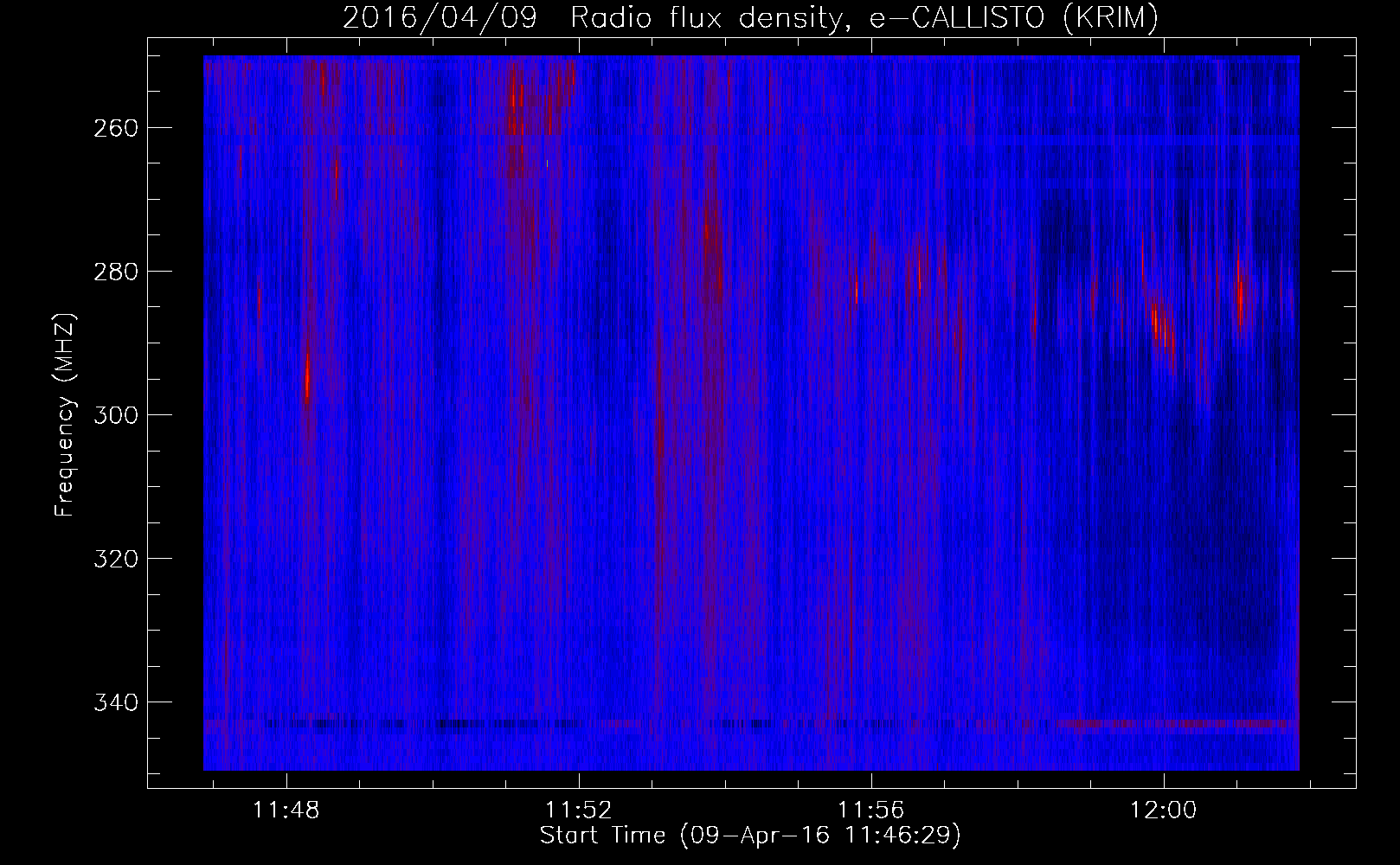The image size is (1400, 865).
Task: Click the 280 frequency tick label
Action: 115,272
